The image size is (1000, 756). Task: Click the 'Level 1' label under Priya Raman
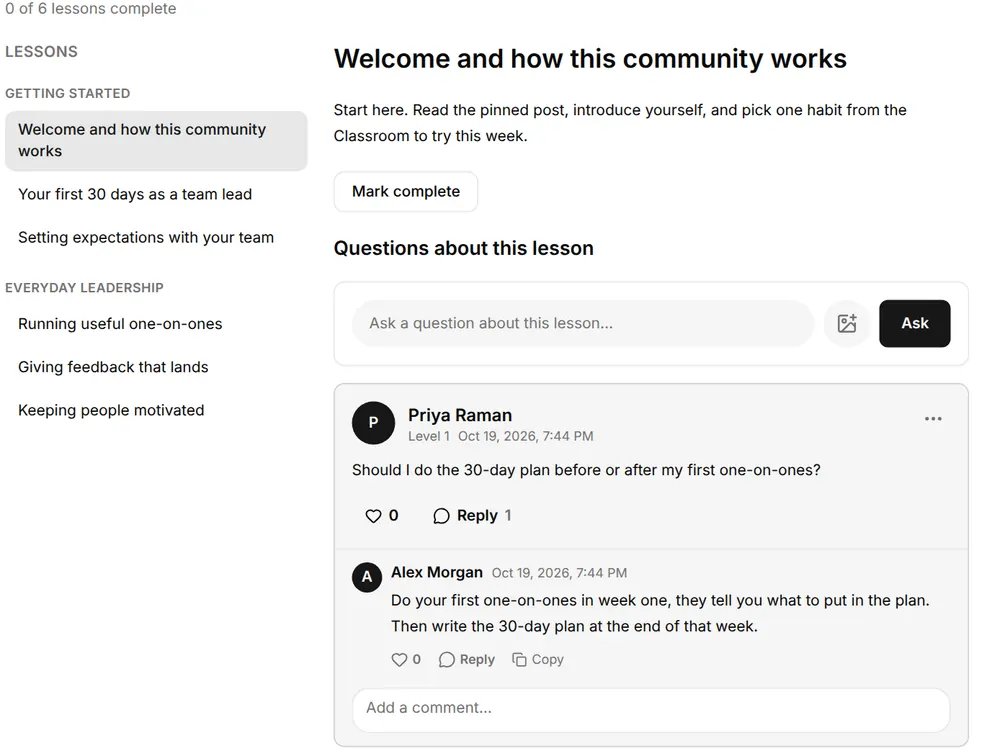click(429, 436)
